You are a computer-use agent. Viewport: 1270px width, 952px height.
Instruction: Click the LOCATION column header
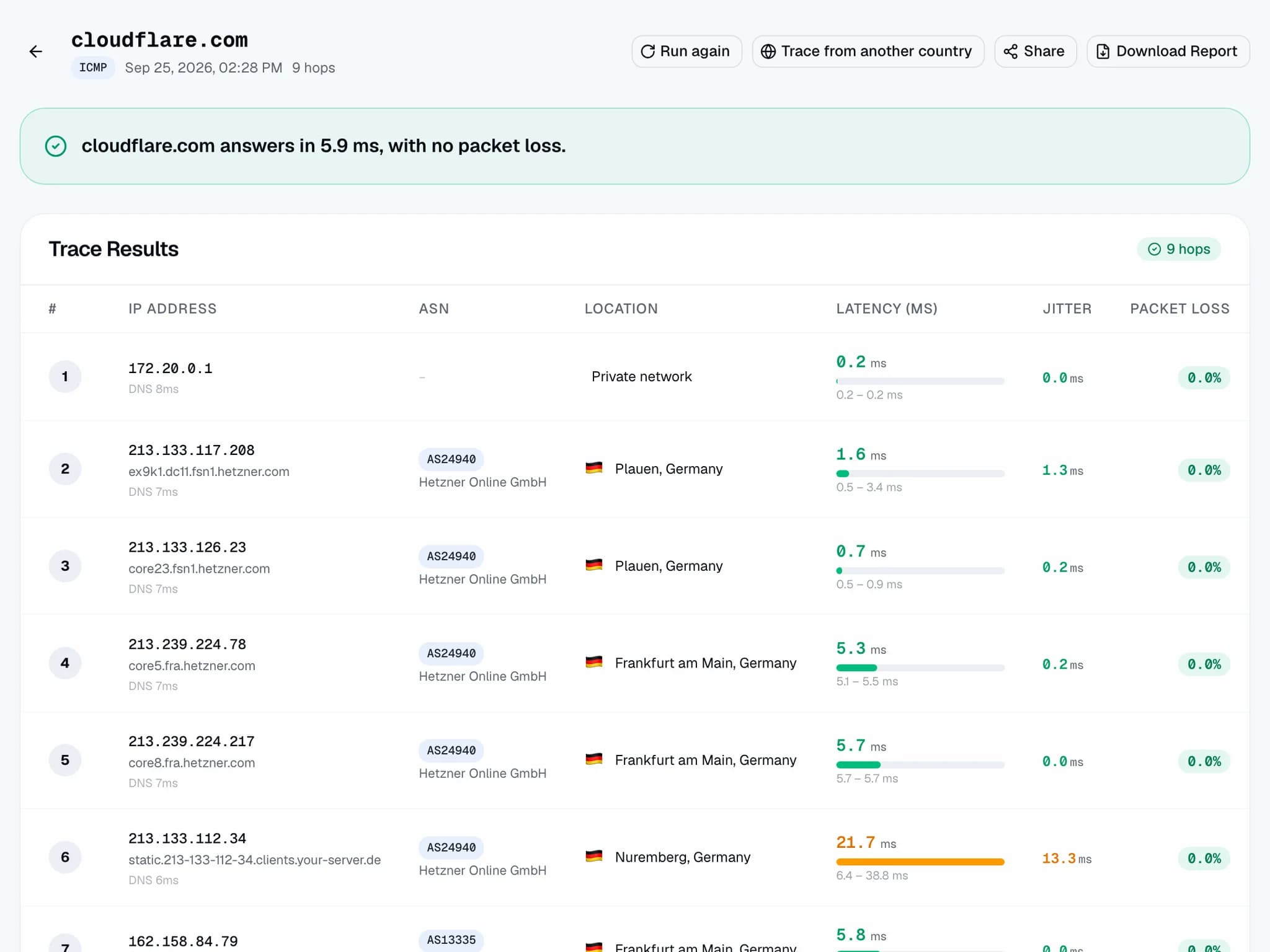(x=621, y=309)
